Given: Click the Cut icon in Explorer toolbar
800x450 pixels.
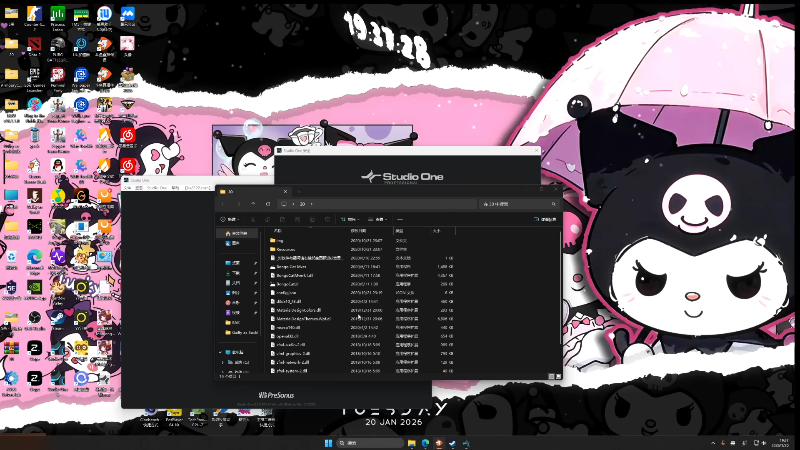Looking at the screenshot, I should (x=253, y=219).
